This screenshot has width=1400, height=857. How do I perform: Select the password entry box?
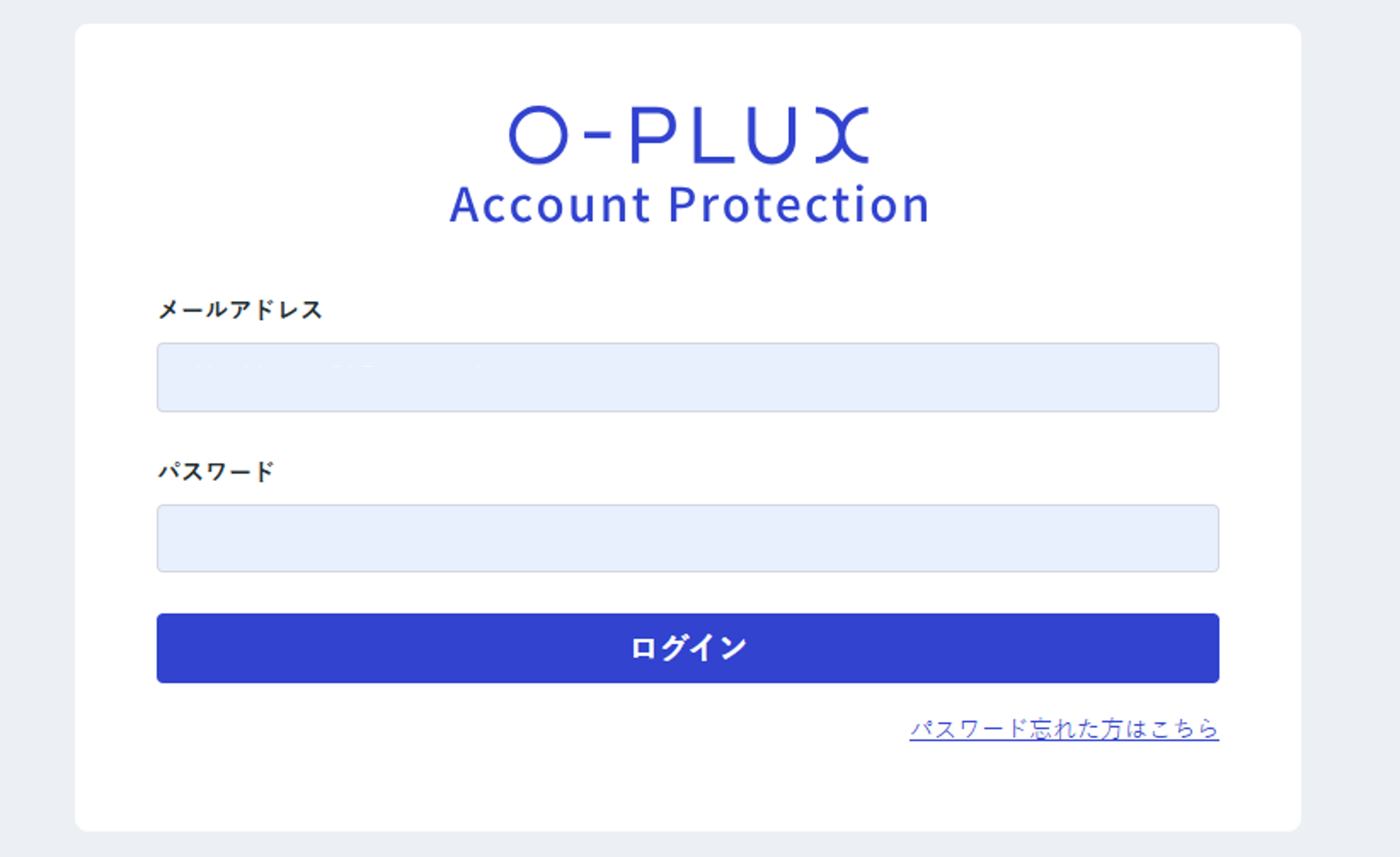(x=688, y=538)
